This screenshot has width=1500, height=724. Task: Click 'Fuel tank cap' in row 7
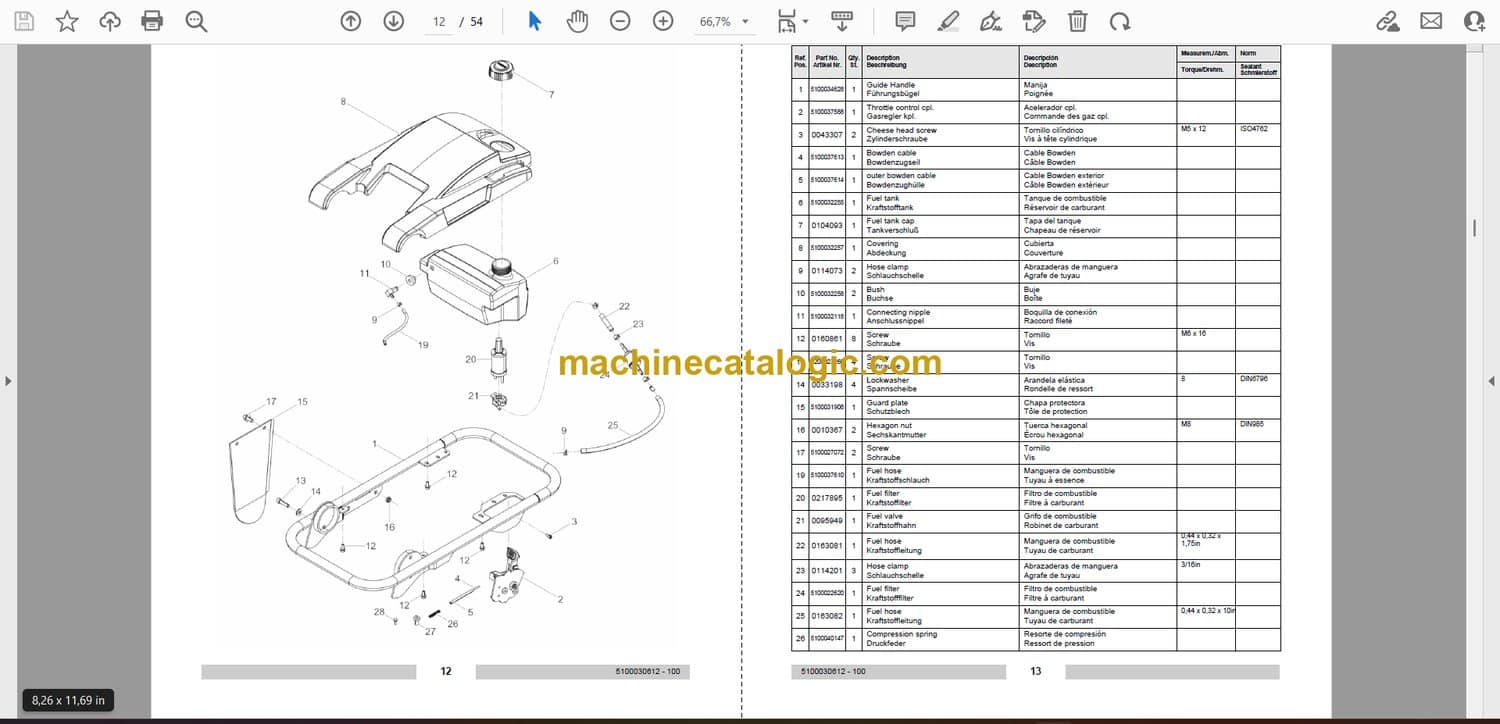[889, 221]
